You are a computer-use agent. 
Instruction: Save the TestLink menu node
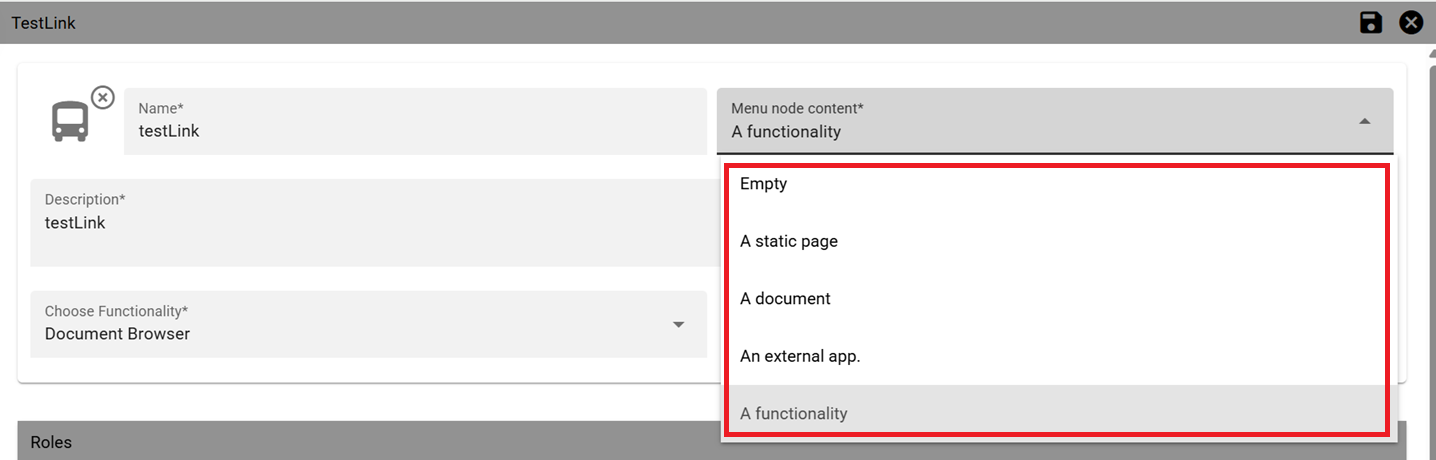click(x=1371, y=22)
